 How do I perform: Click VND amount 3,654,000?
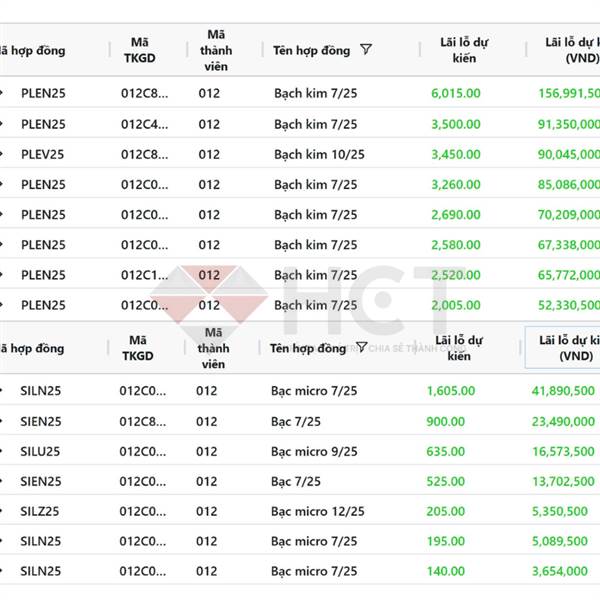(560, 571)
